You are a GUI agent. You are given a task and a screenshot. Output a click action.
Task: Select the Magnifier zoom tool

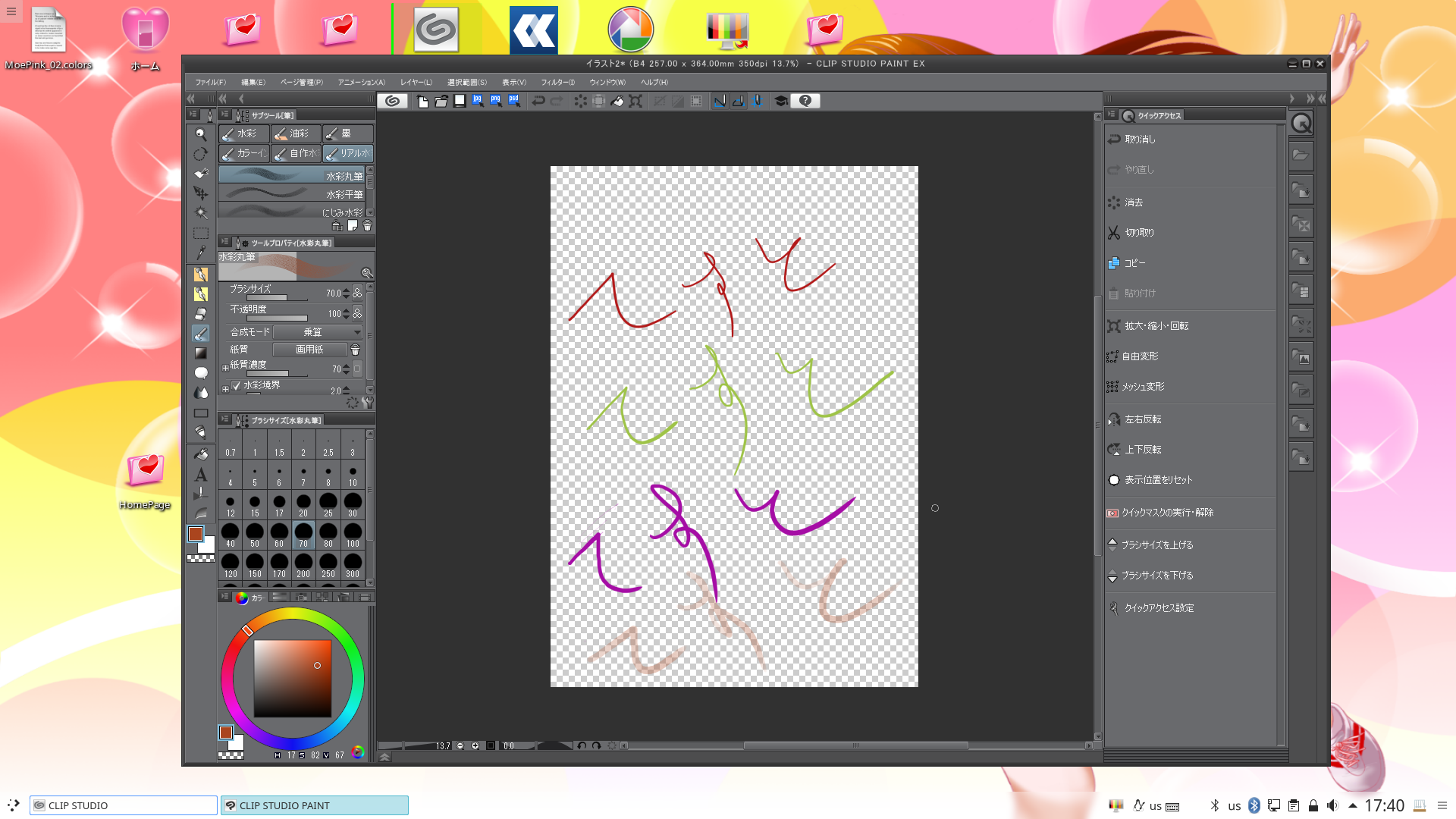click(x=200, y=134)
